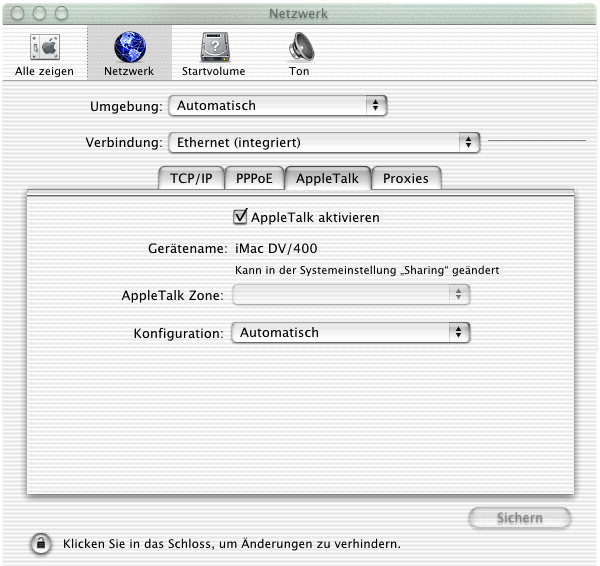Image resolution: width=600 pixels, height=566 pixels.
Task: Open the Umgebung dropdown
Action: tap(278, 106)
